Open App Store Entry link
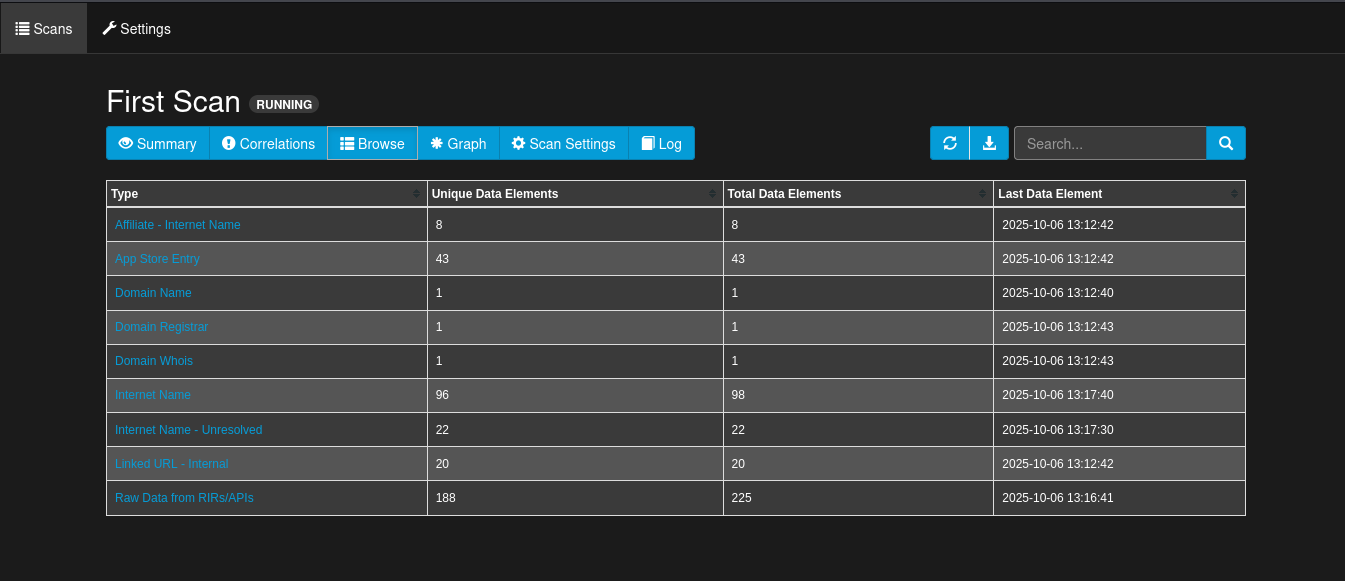The height and width of the screenshot is (581, 1345). 157,259
